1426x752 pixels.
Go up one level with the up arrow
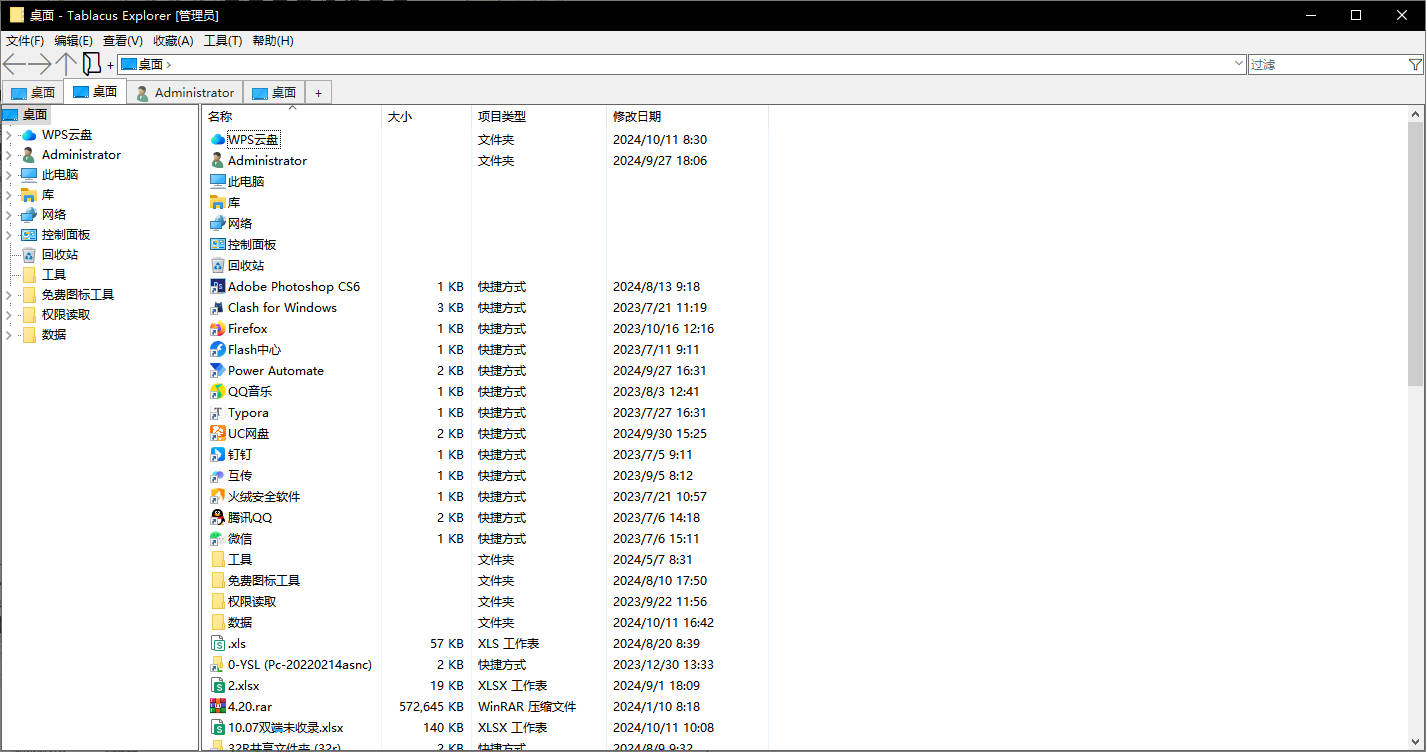pos(66,64)
